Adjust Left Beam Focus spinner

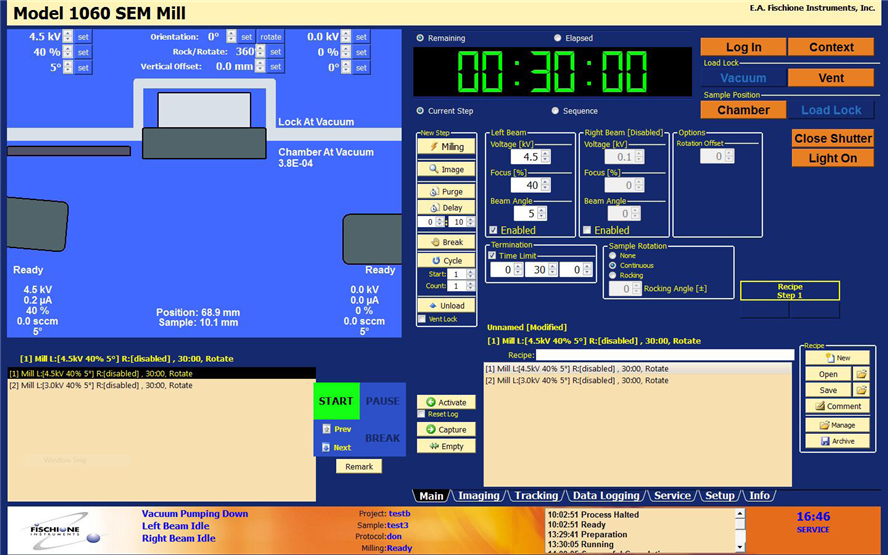click(x=545, y=185)
